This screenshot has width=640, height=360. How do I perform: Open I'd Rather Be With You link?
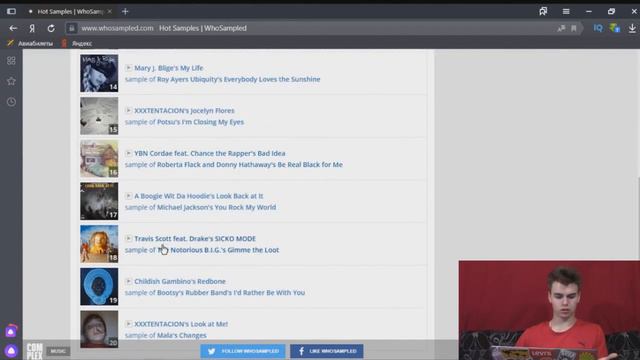[231, 293]
